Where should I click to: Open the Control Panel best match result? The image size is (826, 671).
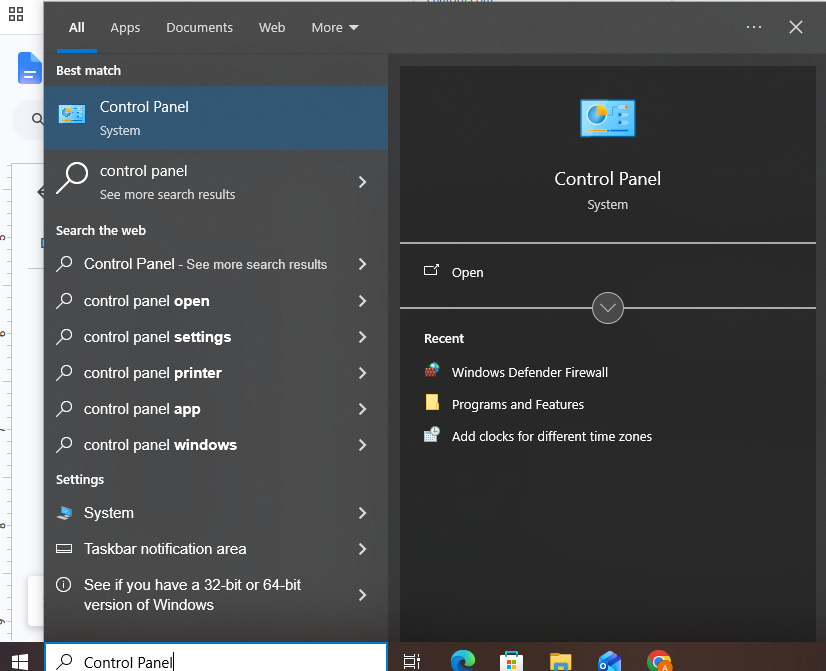[x=216, y=118]
